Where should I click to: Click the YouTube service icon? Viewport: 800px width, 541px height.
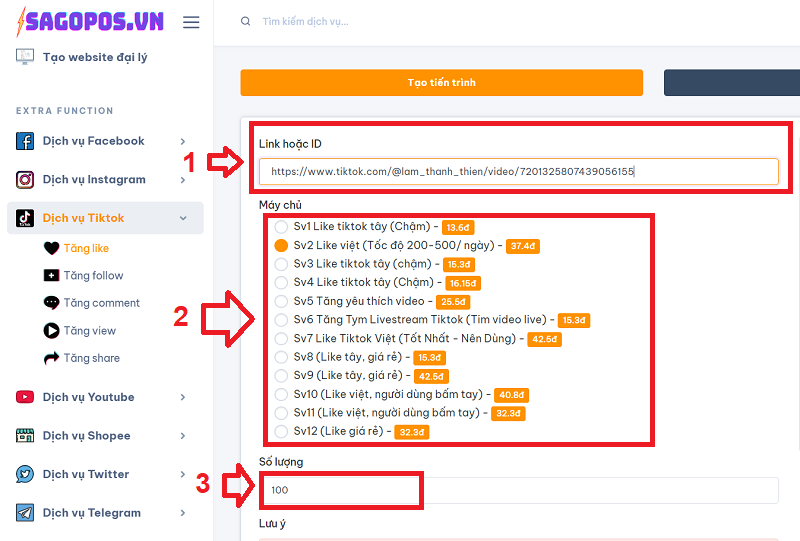pyautogui.click(x=25, y=397)
